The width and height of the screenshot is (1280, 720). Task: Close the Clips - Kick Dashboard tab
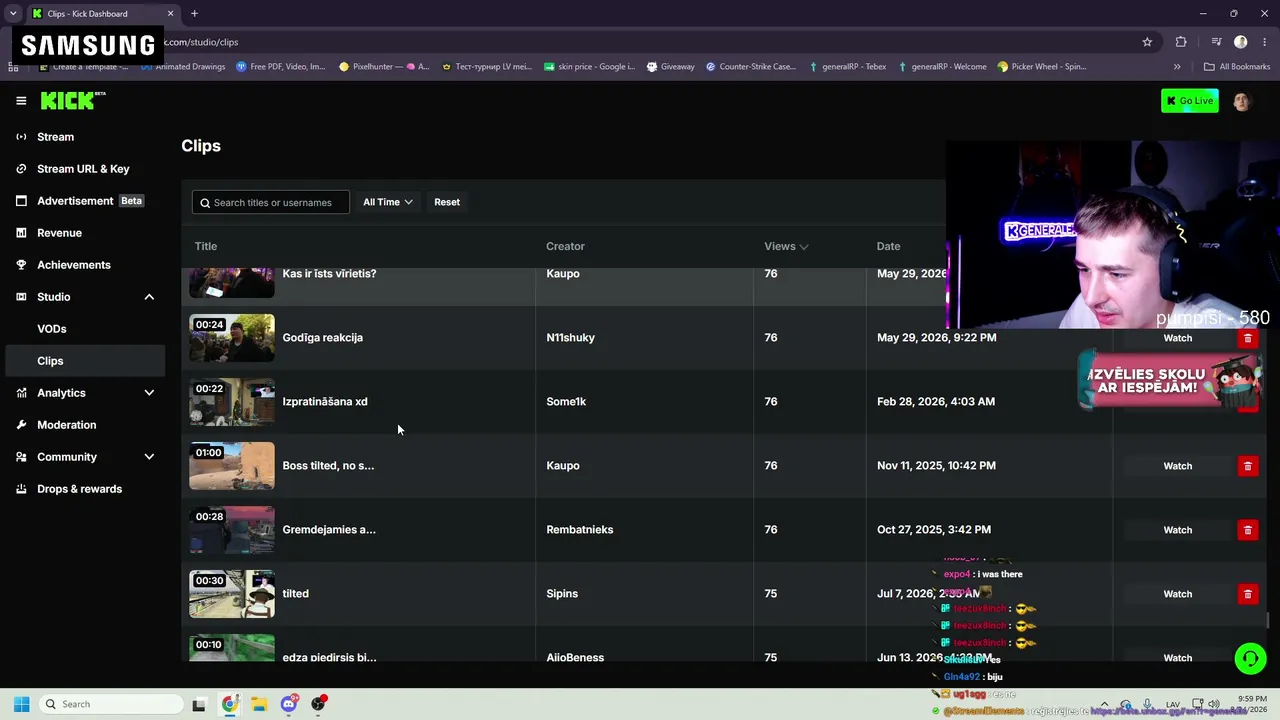170,14
